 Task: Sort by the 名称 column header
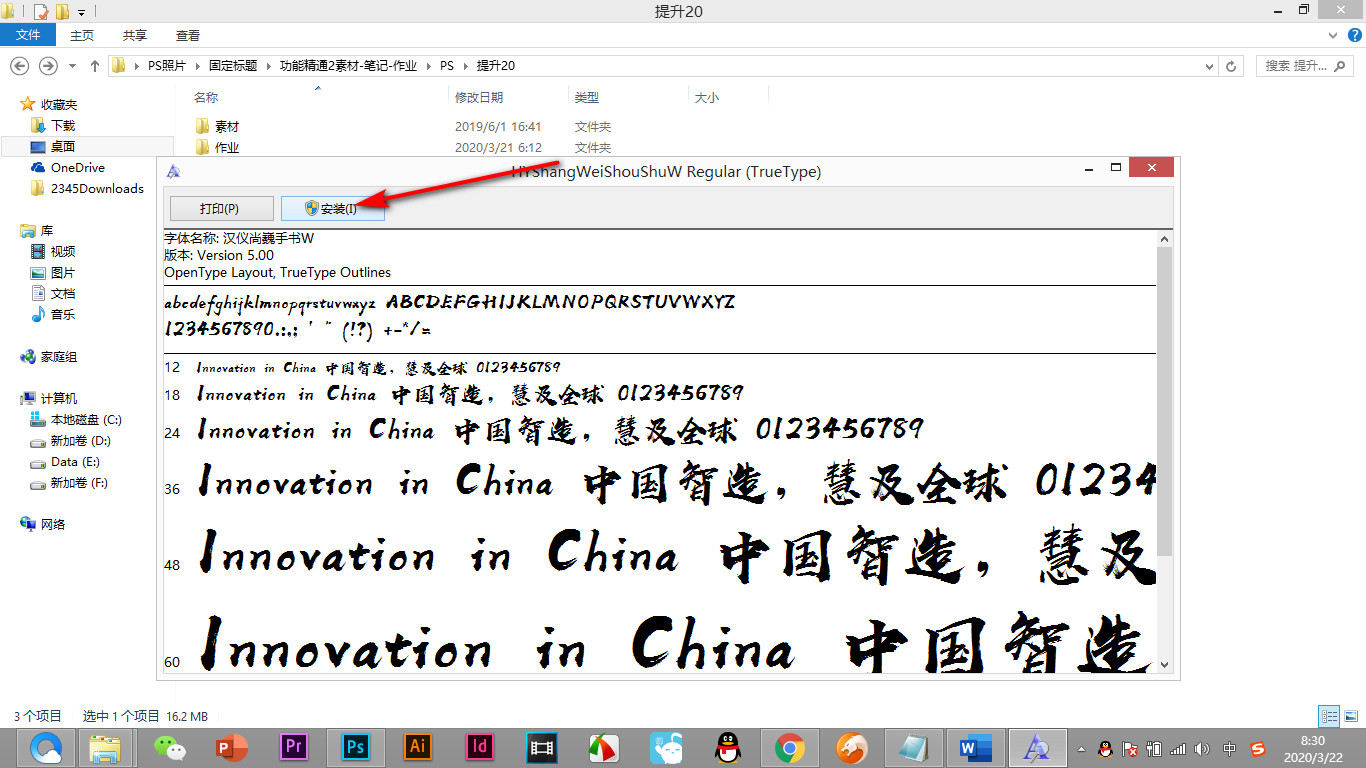[206, 97]
